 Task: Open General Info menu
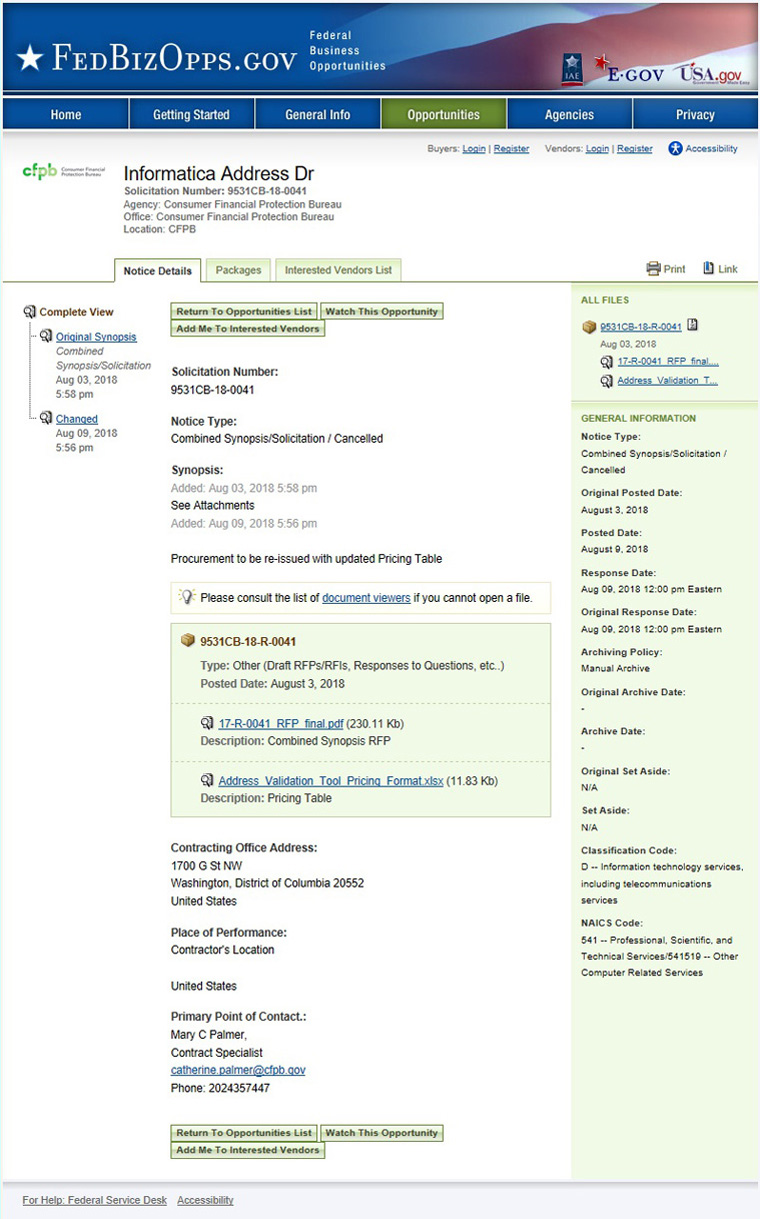[318, 114]
